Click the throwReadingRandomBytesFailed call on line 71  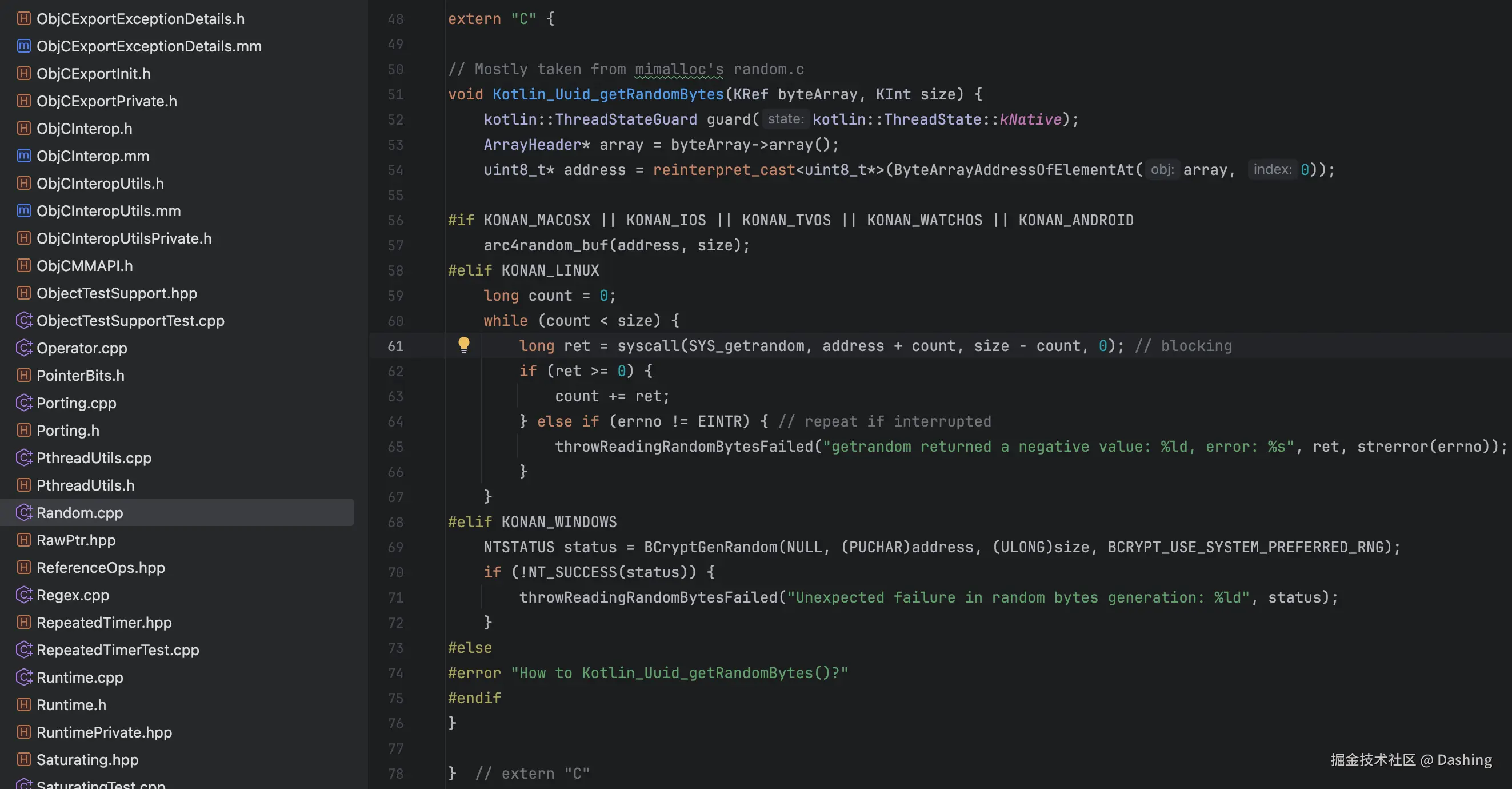pos(648,597)
